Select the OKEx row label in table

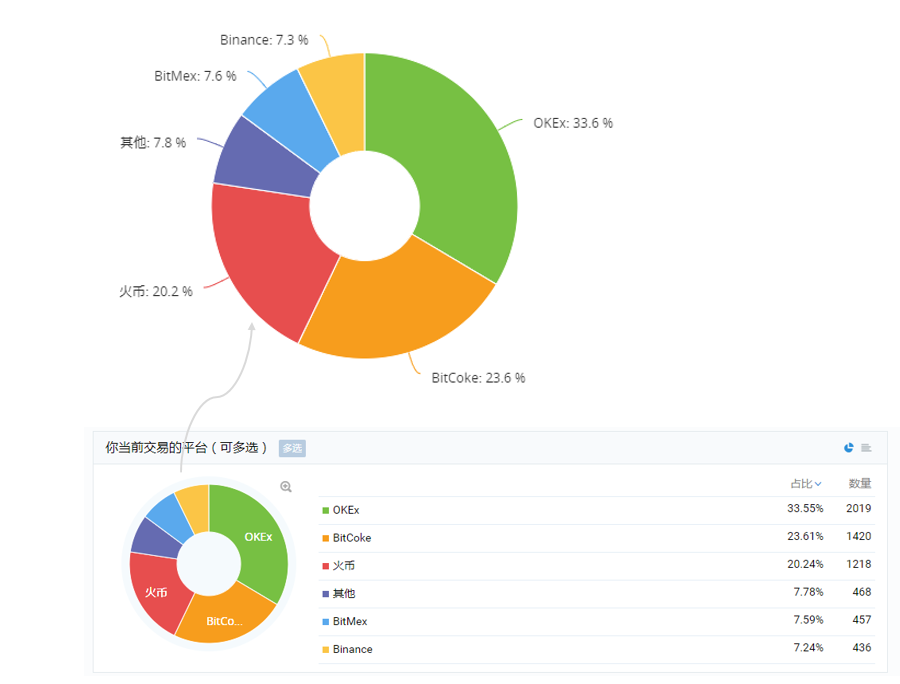[346, 510]
